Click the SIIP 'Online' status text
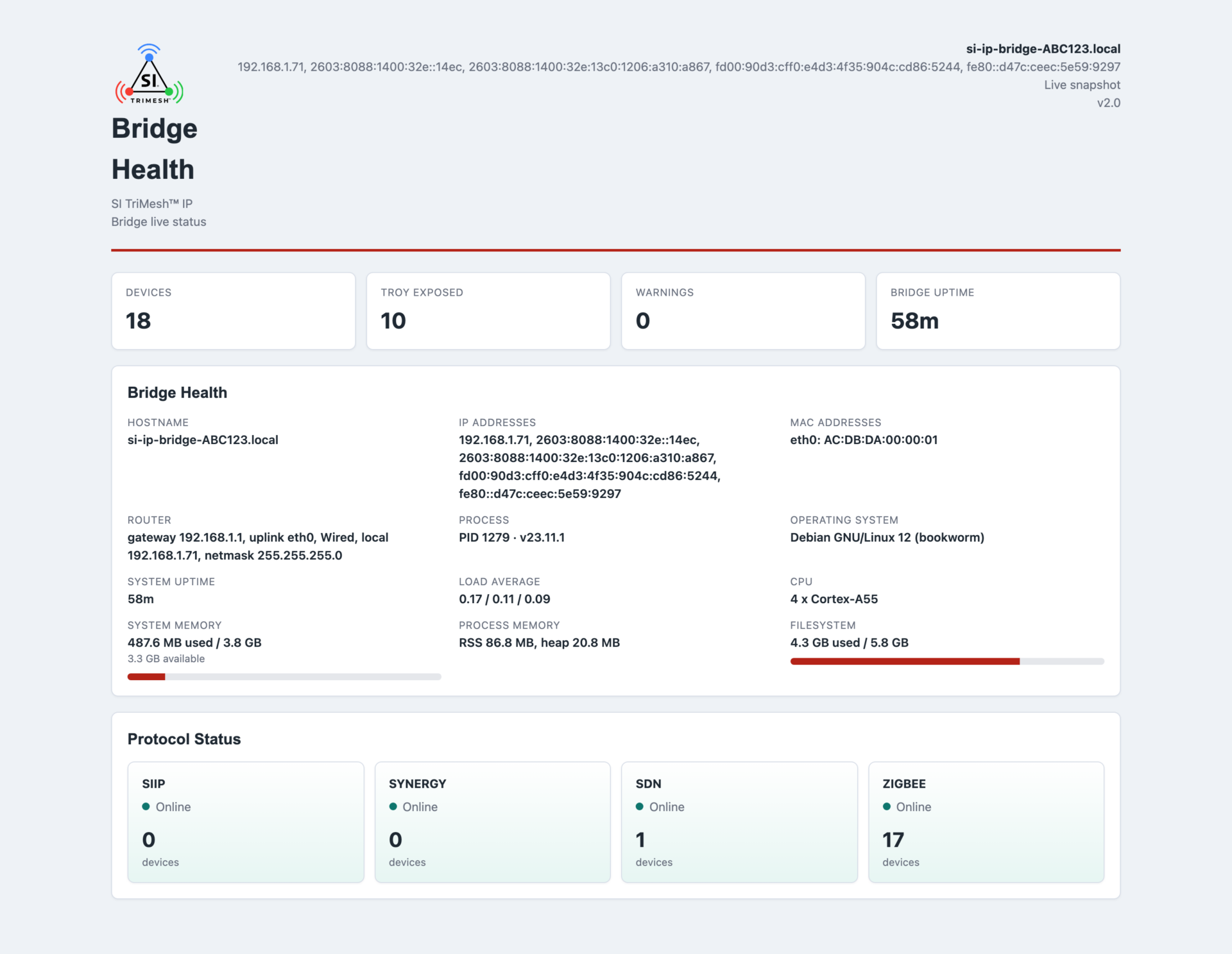1232x954 pixels. (173, 807)
